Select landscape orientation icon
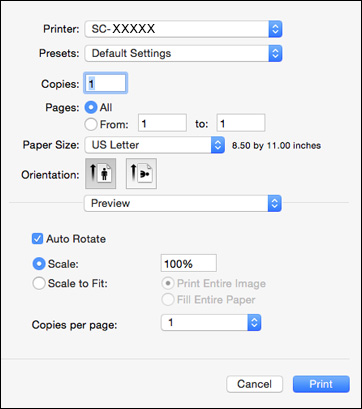362x409 pixels. [x=141, y=174]
